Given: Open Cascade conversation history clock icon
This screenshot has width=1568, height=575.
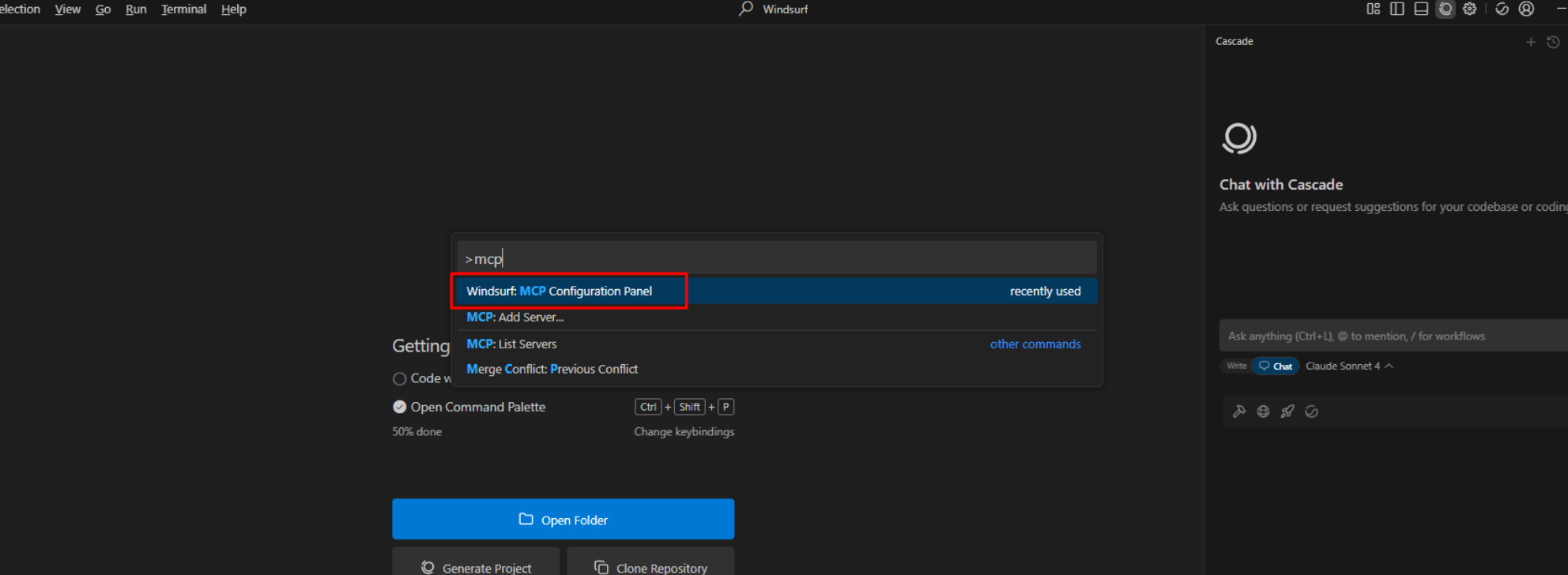Looking at the screenshot, I should pyautogui.click(x=1553, y=42).
